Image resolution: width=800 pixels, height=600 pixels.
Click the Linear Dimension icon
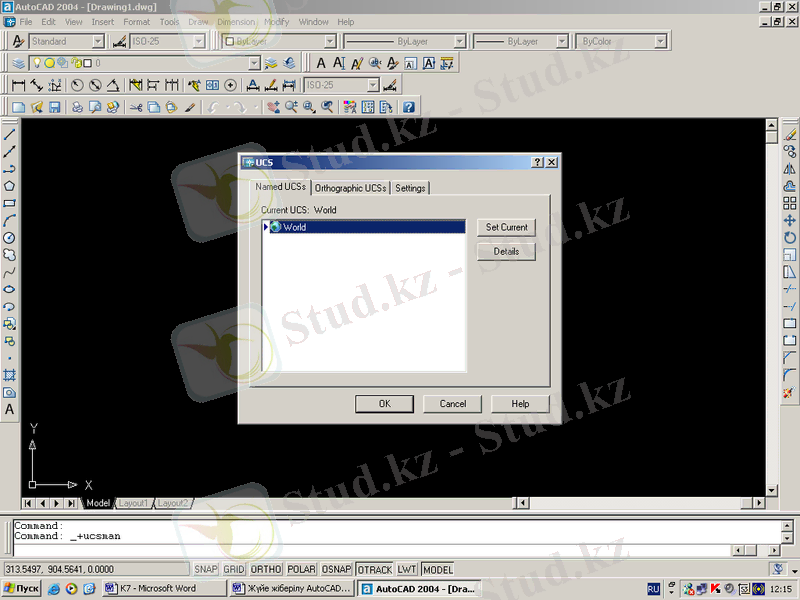point(18,85)
